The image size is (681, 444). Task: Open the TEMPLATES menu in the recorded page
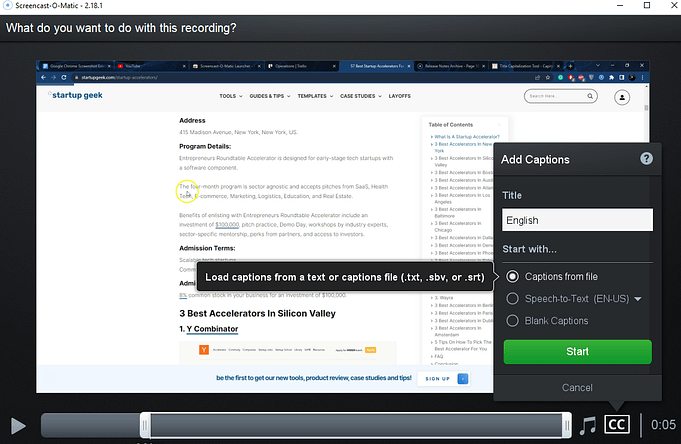(x=315, y=96)
